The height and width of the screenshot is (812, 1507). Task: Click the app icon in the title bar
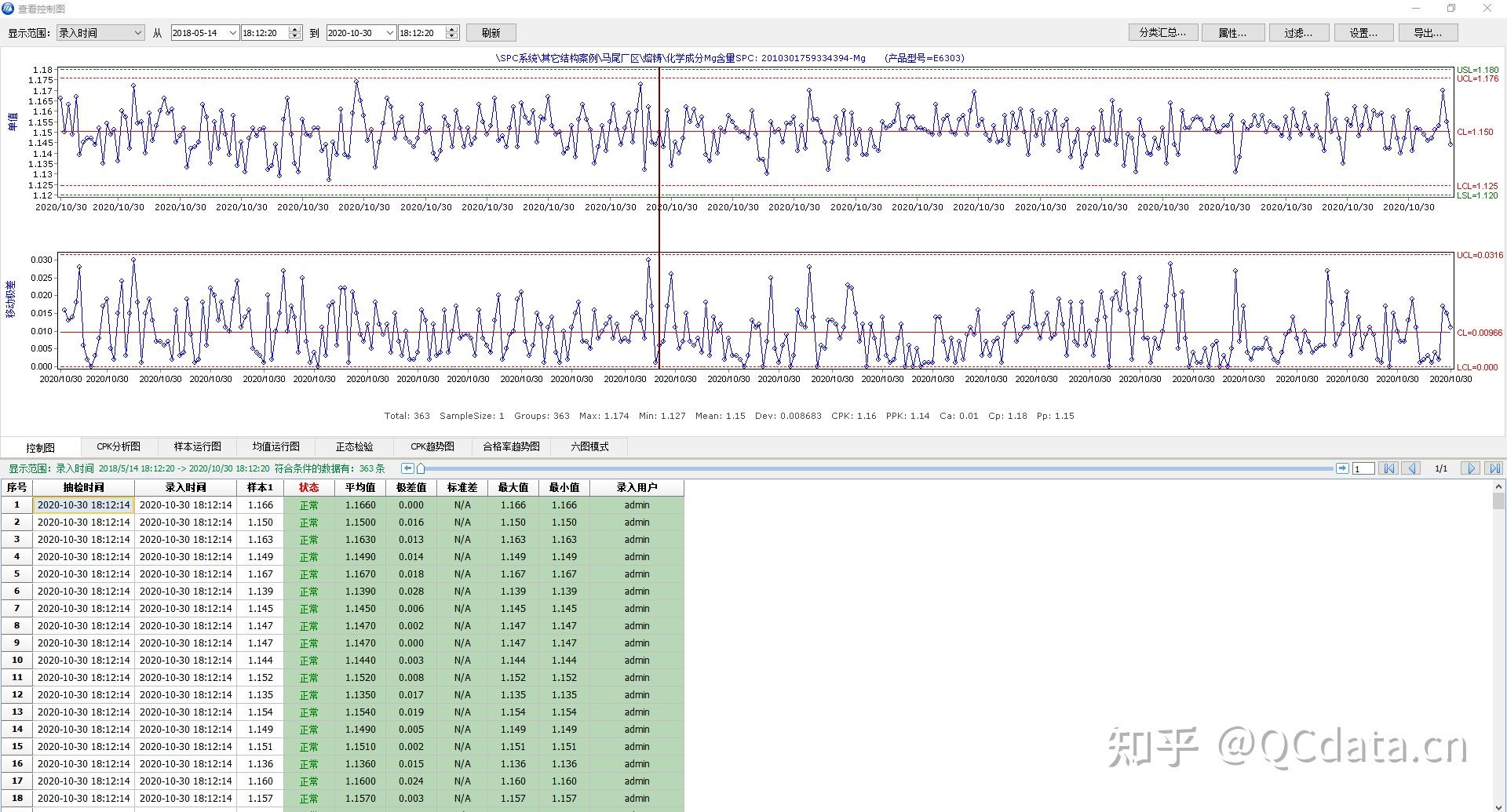click(8, 9)
